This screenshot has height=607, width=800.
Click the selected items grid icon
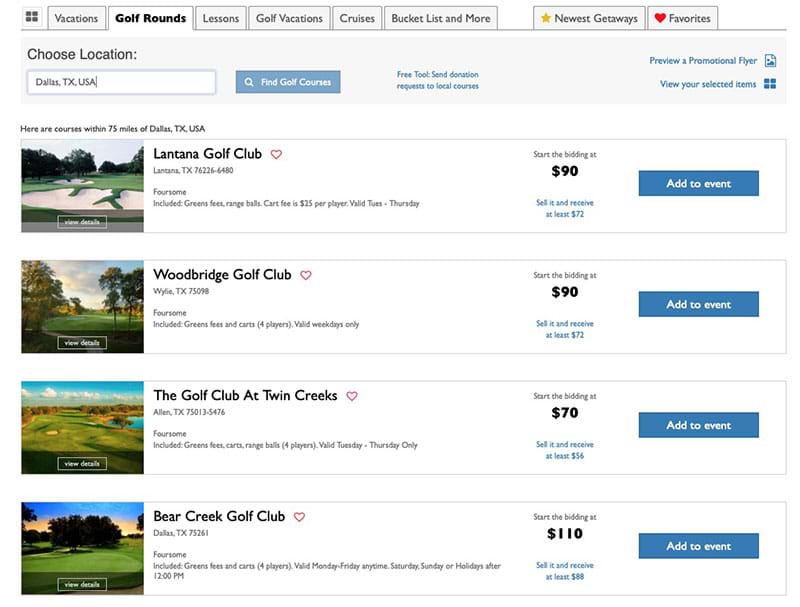tap(770, 84)
